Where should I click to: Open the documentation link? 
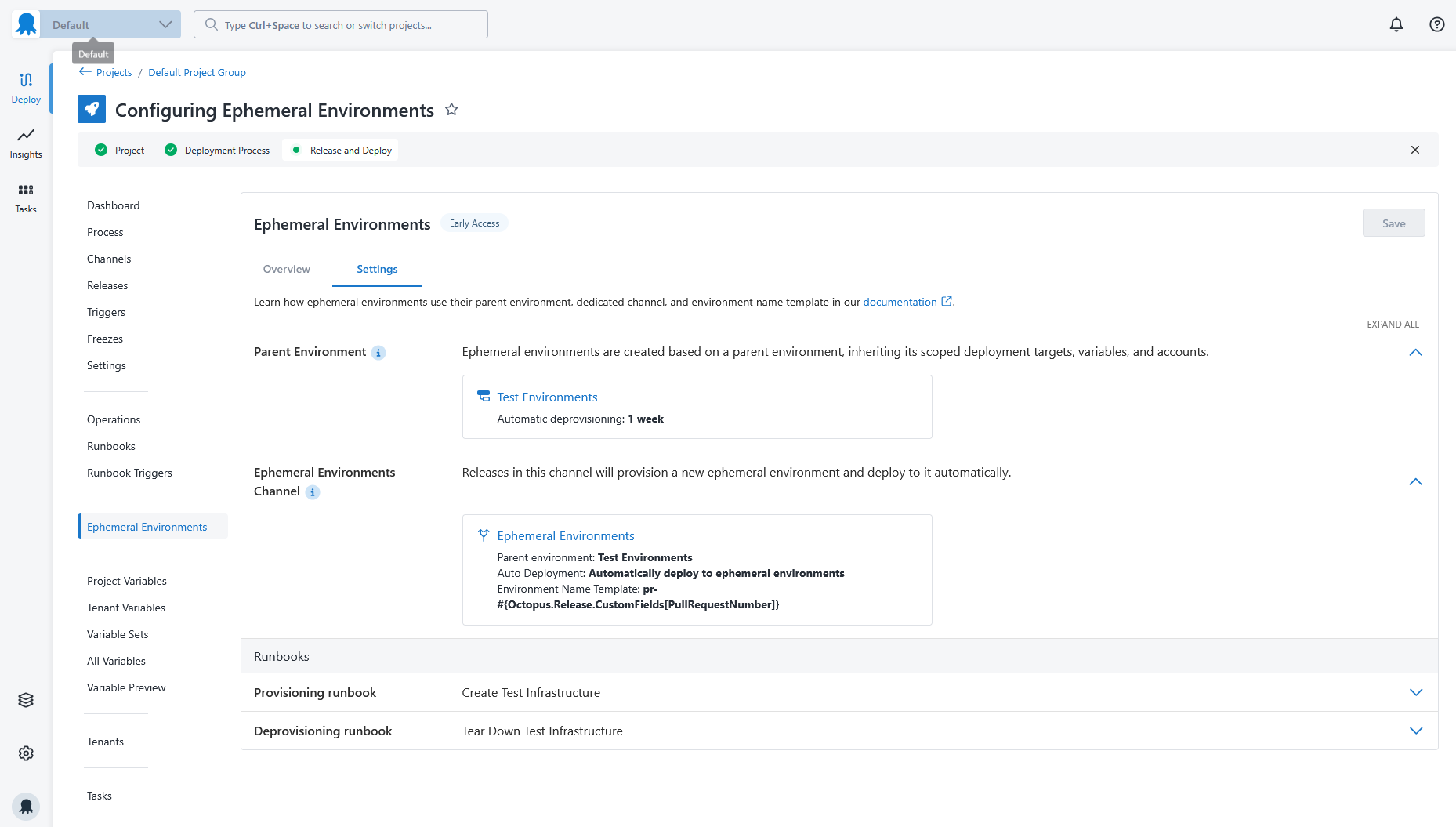pos(900,302)
